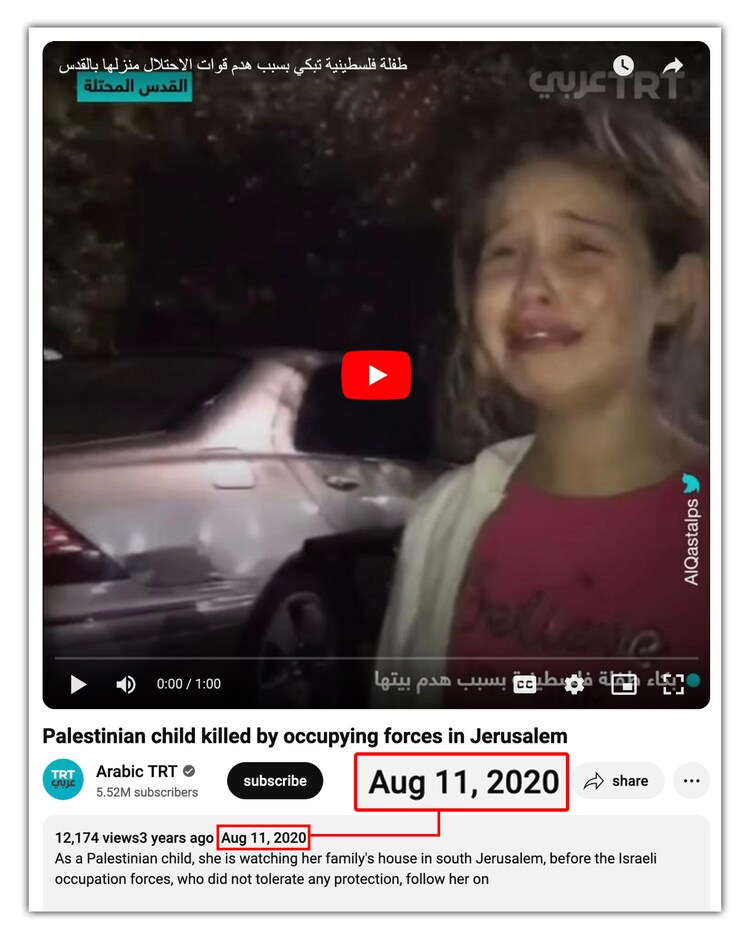The width and height of the screenshot is (750, 939).
Task: Enter fullscreen using the corner brackets icon
Action: (673, 684)
